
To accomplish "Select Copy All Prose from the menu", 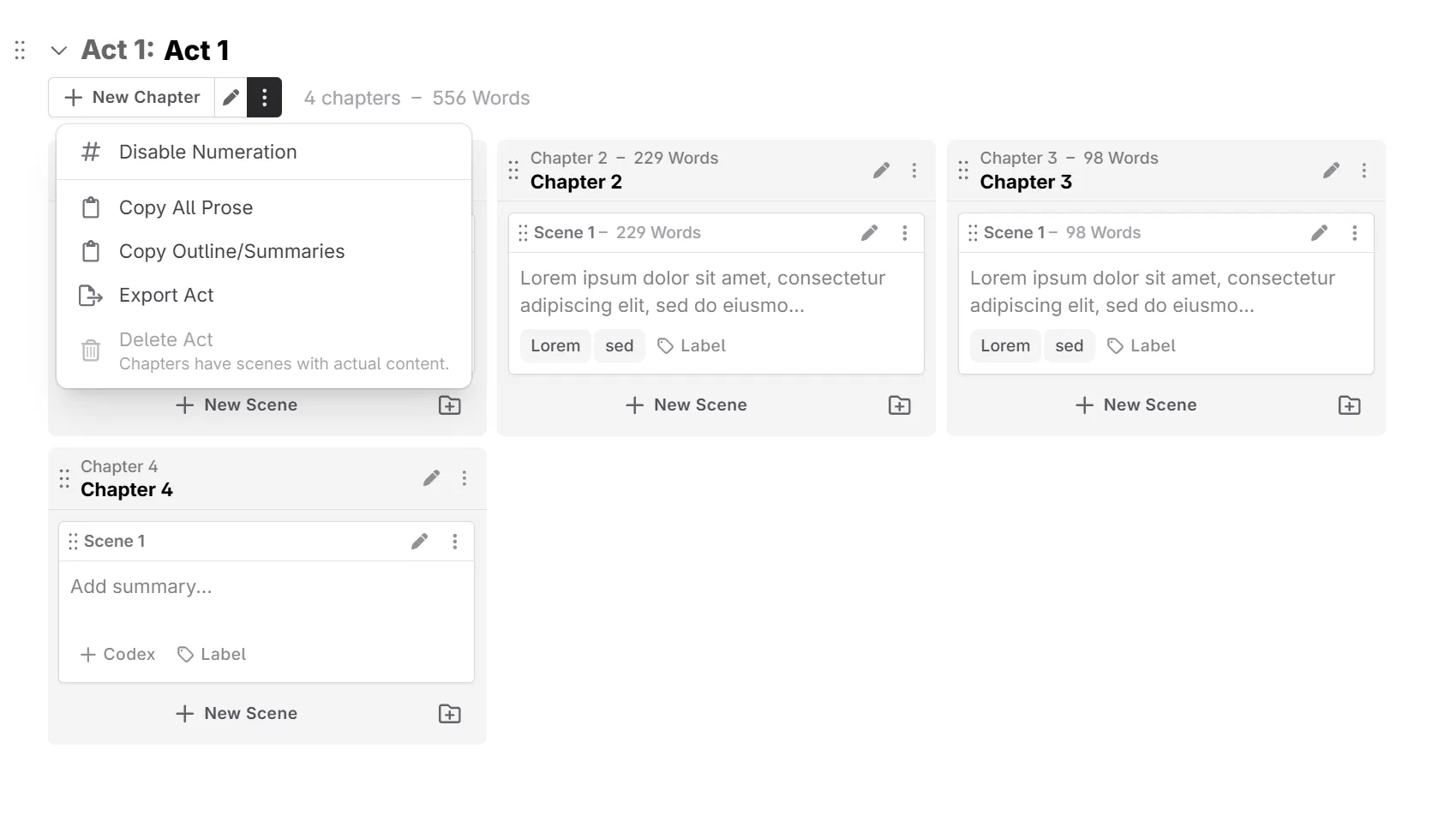I will pyautogui.click(x=186, y=208).
